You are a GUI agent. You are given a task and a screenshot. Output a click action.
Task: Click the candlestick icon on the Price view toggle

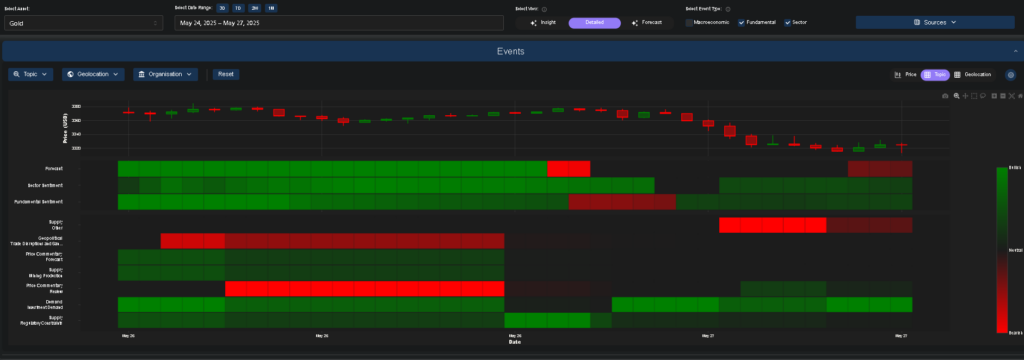[x=898, y=74]
